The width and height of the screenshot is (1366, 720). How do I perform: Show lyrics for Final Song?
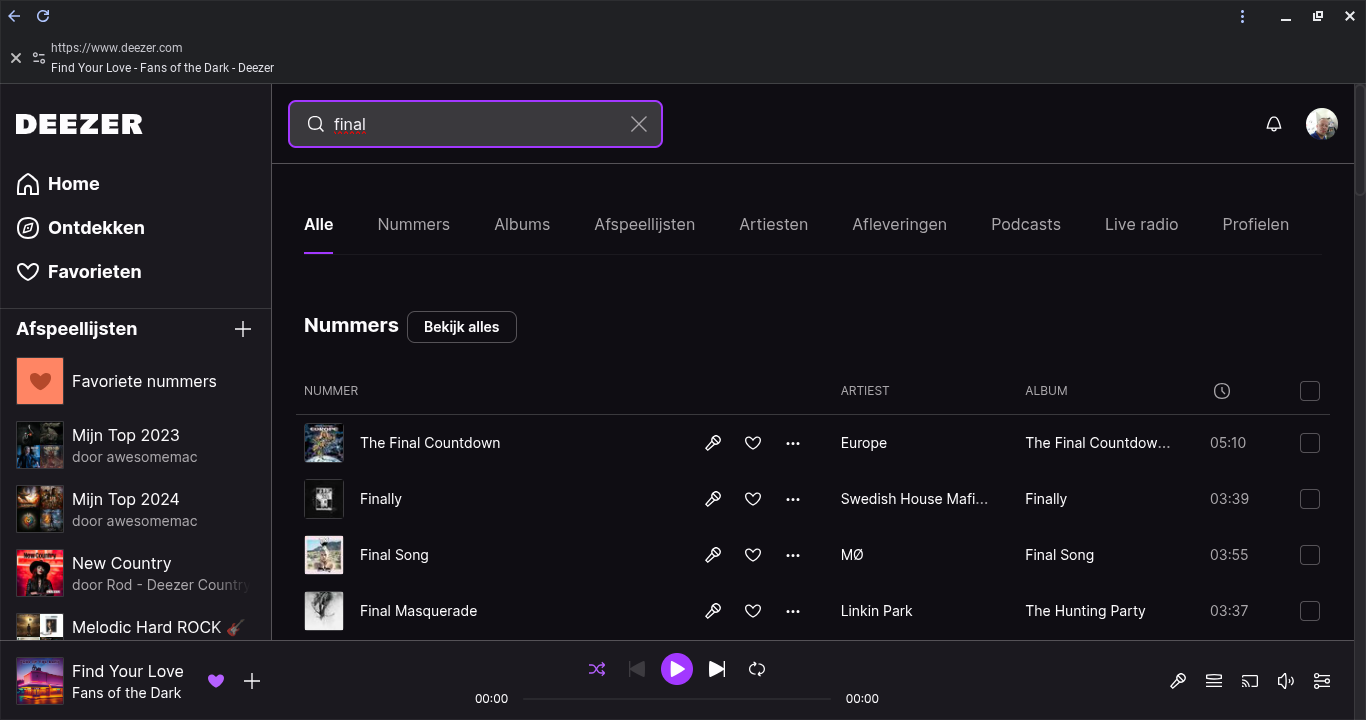713,555
